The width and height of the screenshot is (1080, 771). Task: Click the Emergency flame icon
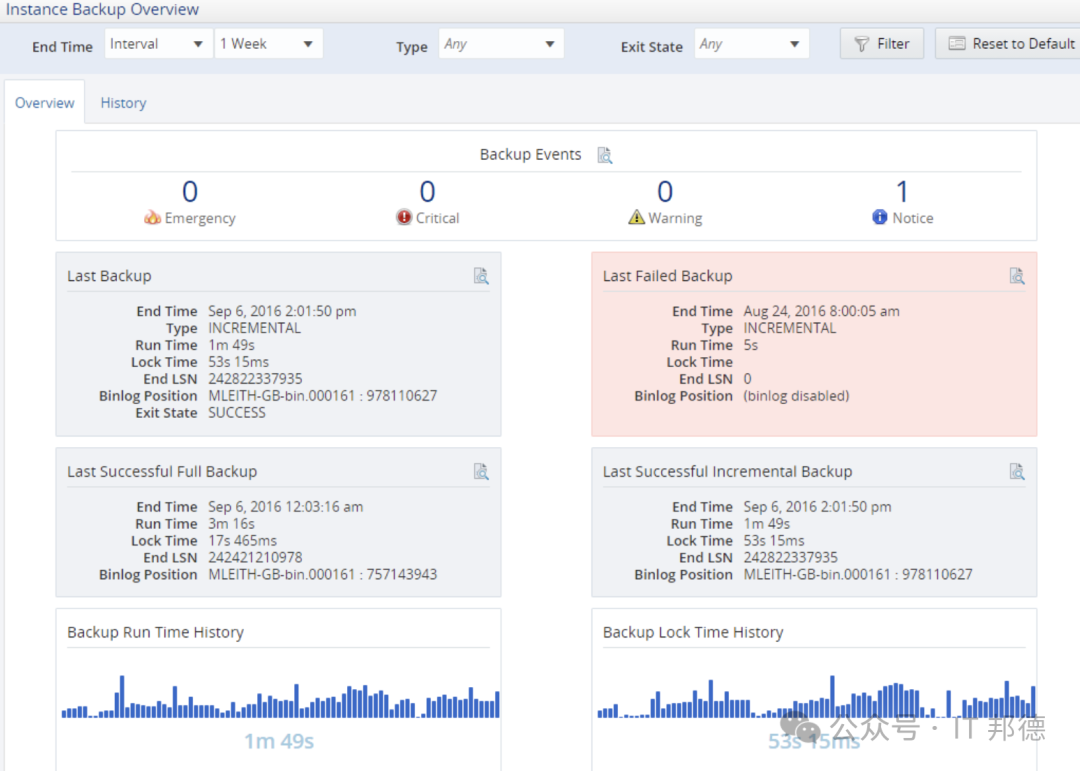[152, 218]
